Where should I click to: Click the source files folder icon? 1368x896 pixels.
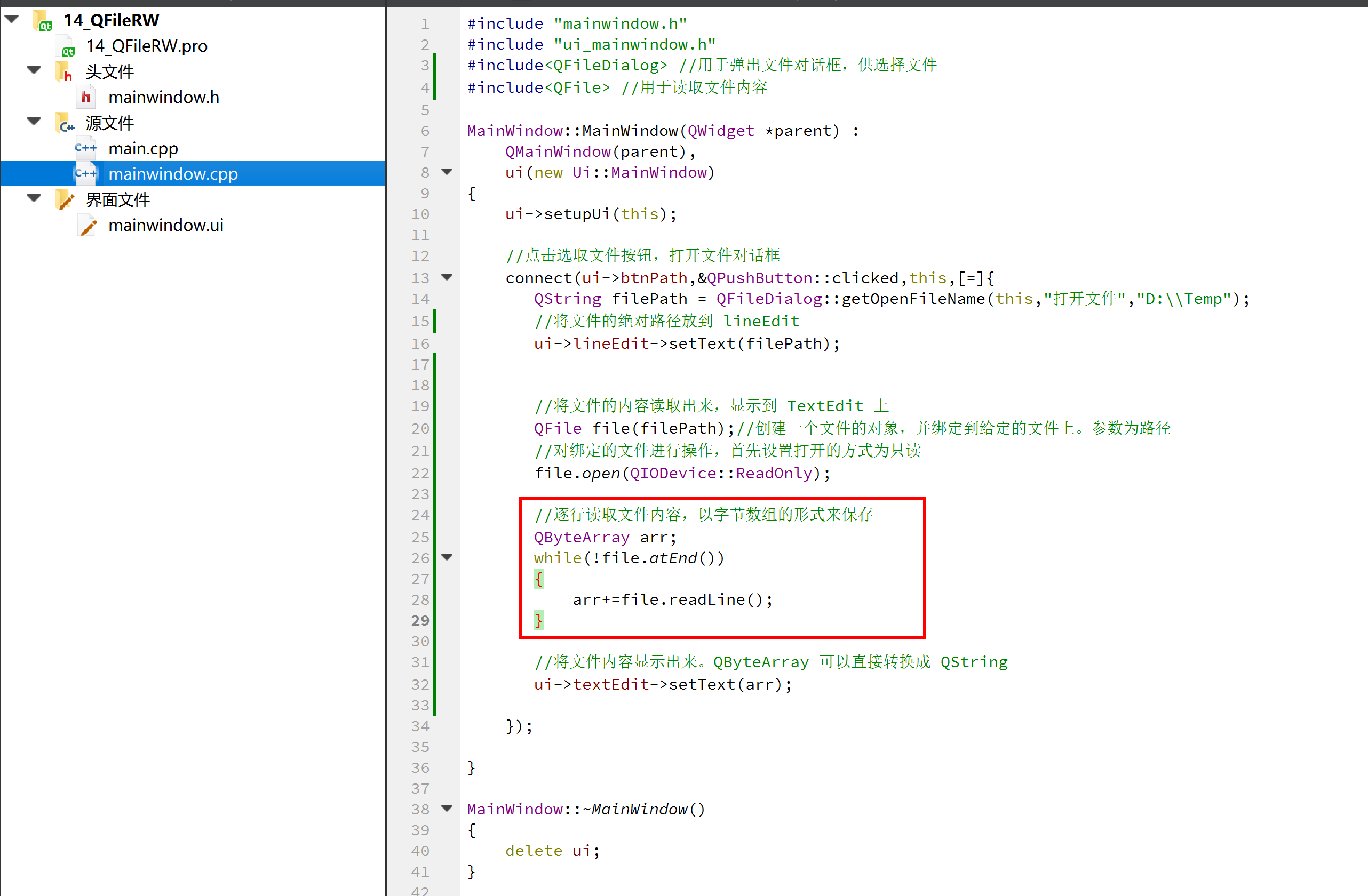tap(65, 124)
